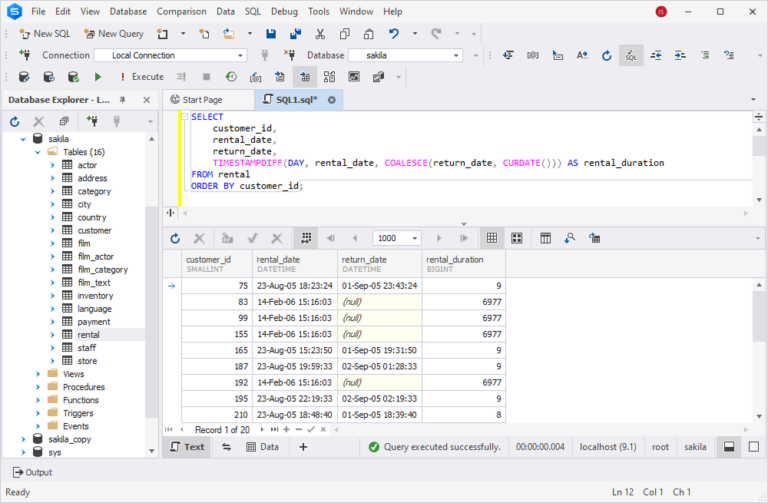768x503 pixels.
Task: Close the SQL1.sql tab
Action: pyautogui.click(x=330, y=100)
